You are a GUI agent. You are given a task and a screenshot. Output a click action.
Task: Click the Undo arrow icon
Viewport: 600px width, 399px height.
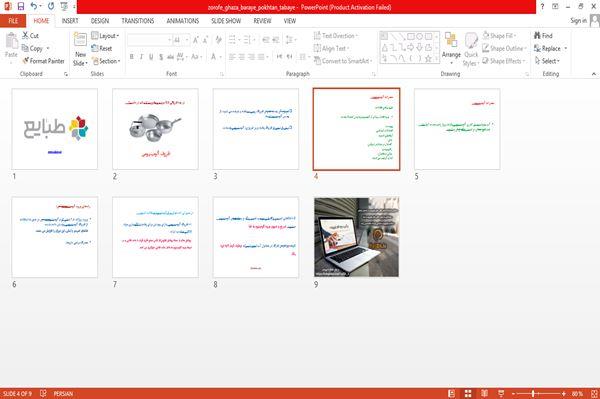pyautogui.click(x=34, y=6)
